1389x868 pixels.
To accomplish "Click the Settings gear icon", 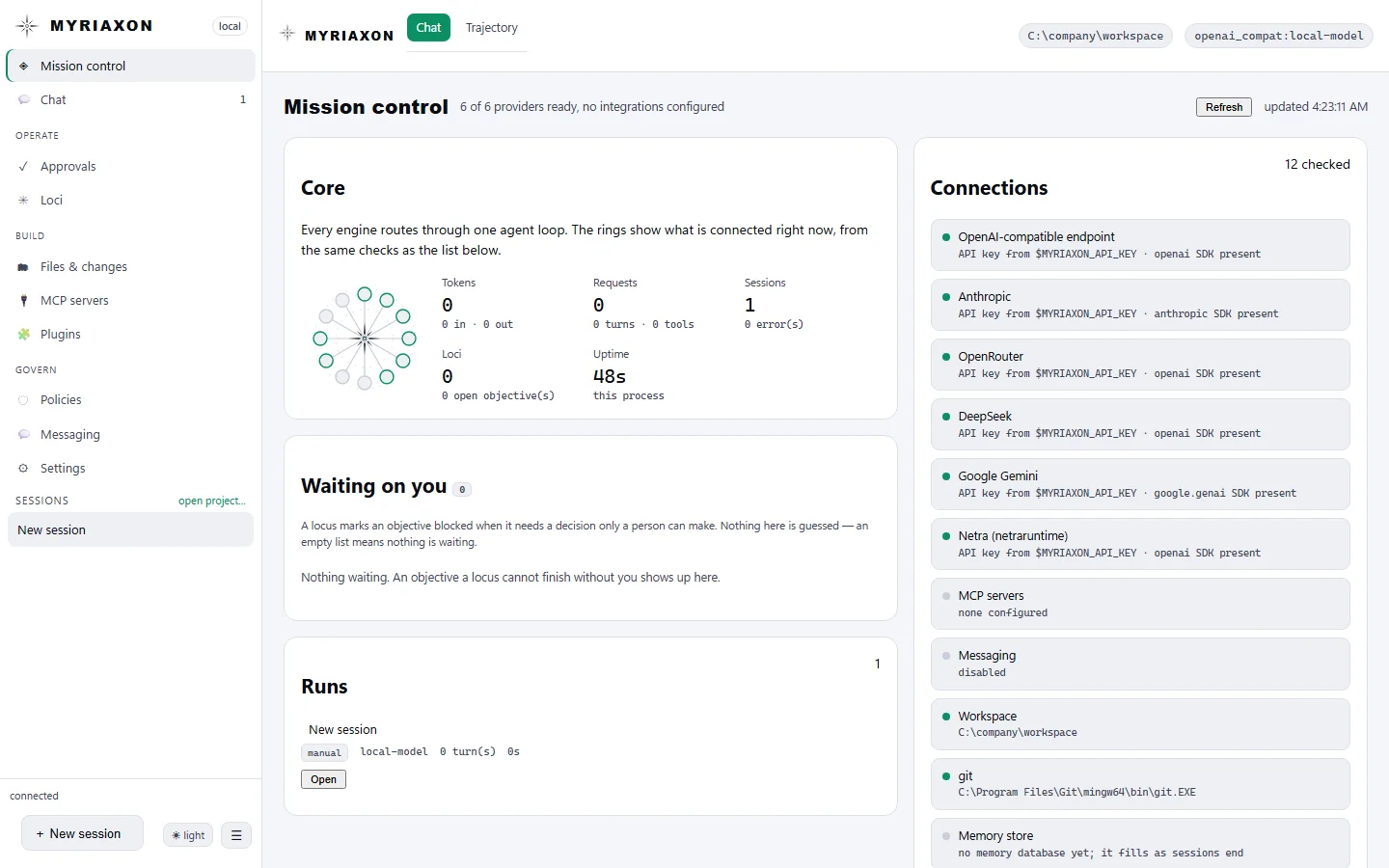I will (x=24, y=468).
